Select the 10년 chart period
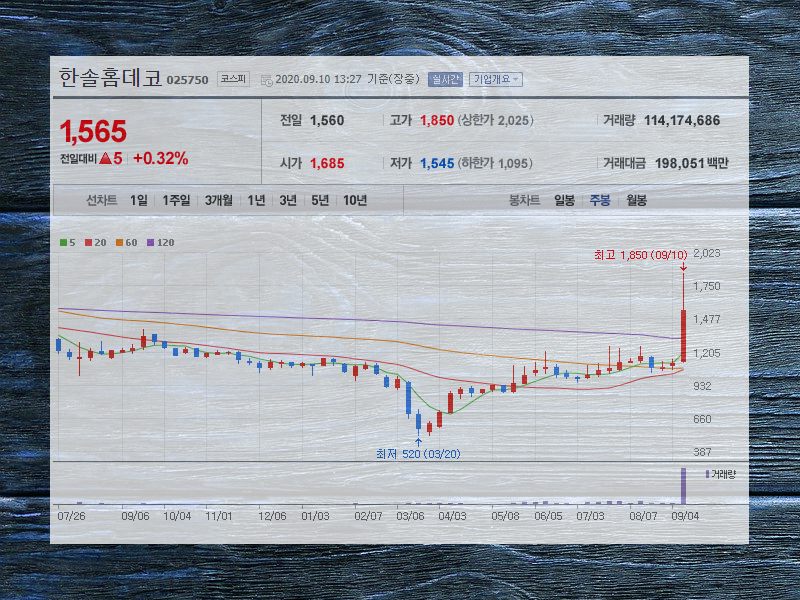This screenshot has width=800, height=600. coord(355,201)
